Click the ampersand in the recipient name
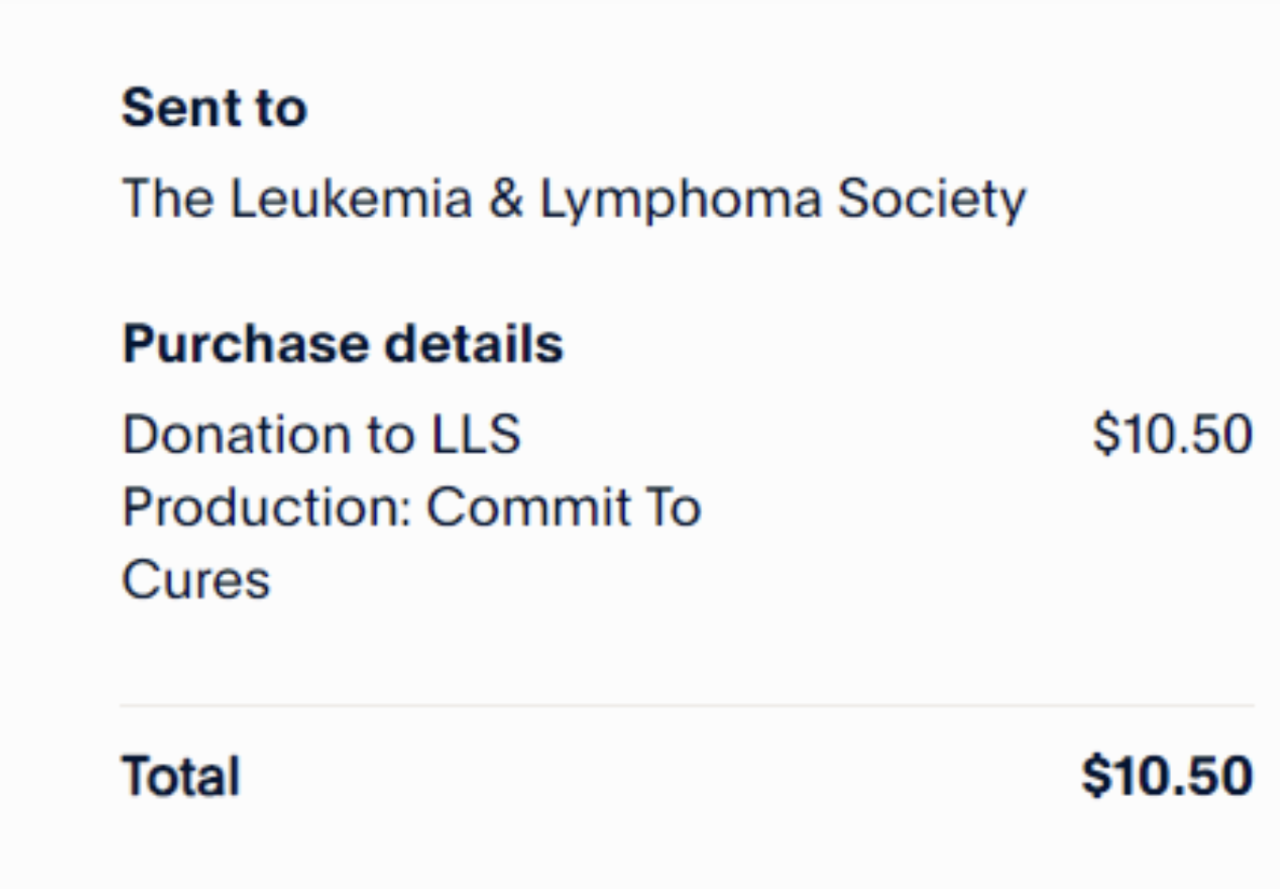The height and width of the screenshot is (889, 1280). click(x=506, y=198)
